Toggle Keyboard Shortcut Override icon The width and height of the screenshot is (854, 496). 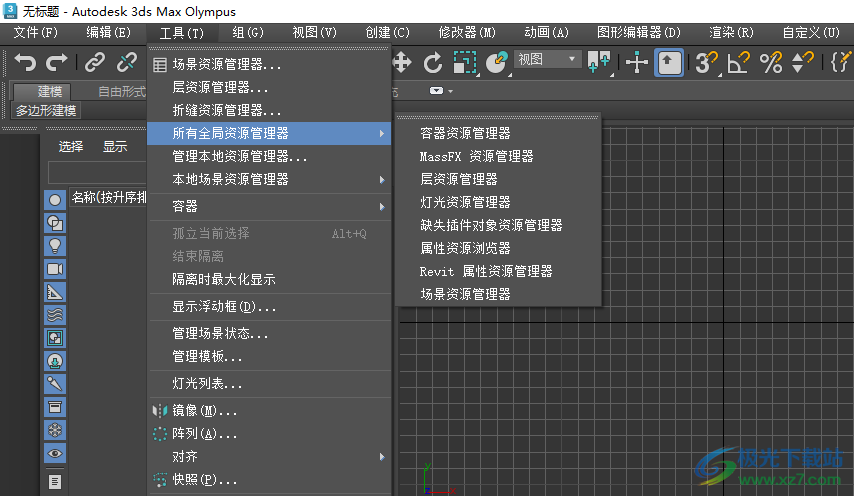tap(669, 63)
